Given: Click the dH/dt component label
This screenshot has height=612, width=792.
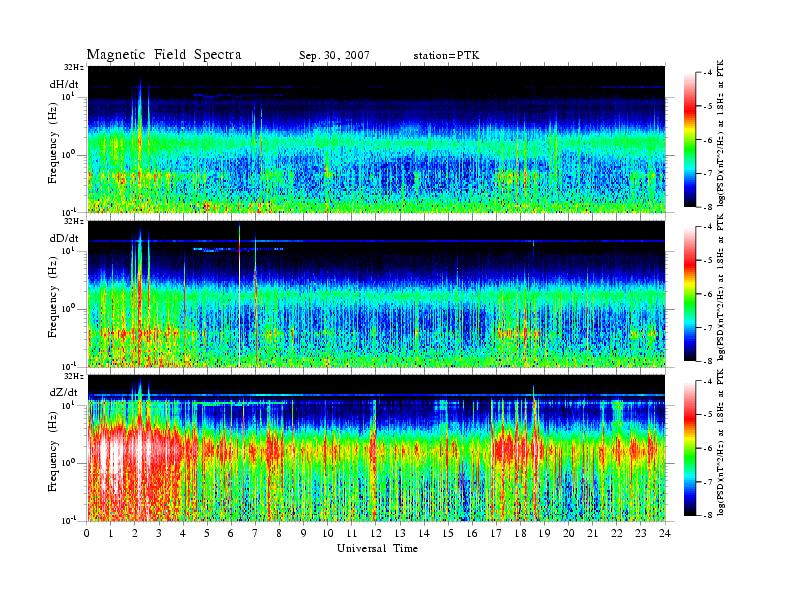Looking at the screenshot, I should (64, 84).
